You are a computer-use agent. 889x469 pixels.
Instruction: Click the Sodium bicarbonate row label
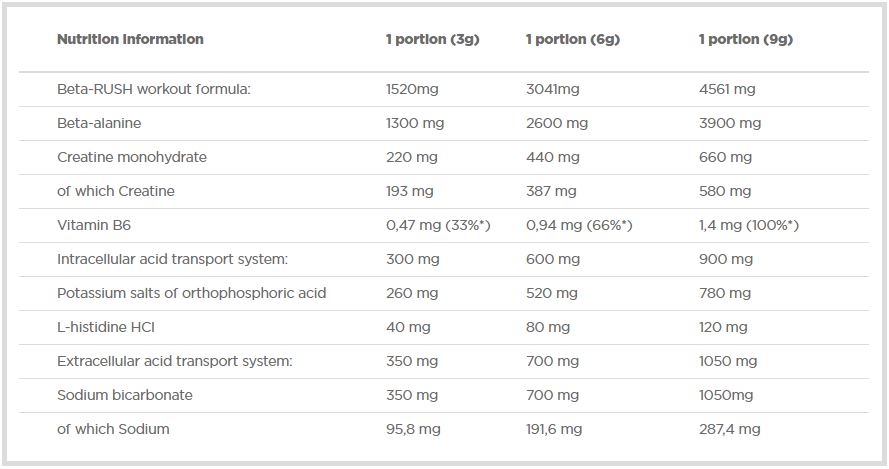(x=124, y=395)
